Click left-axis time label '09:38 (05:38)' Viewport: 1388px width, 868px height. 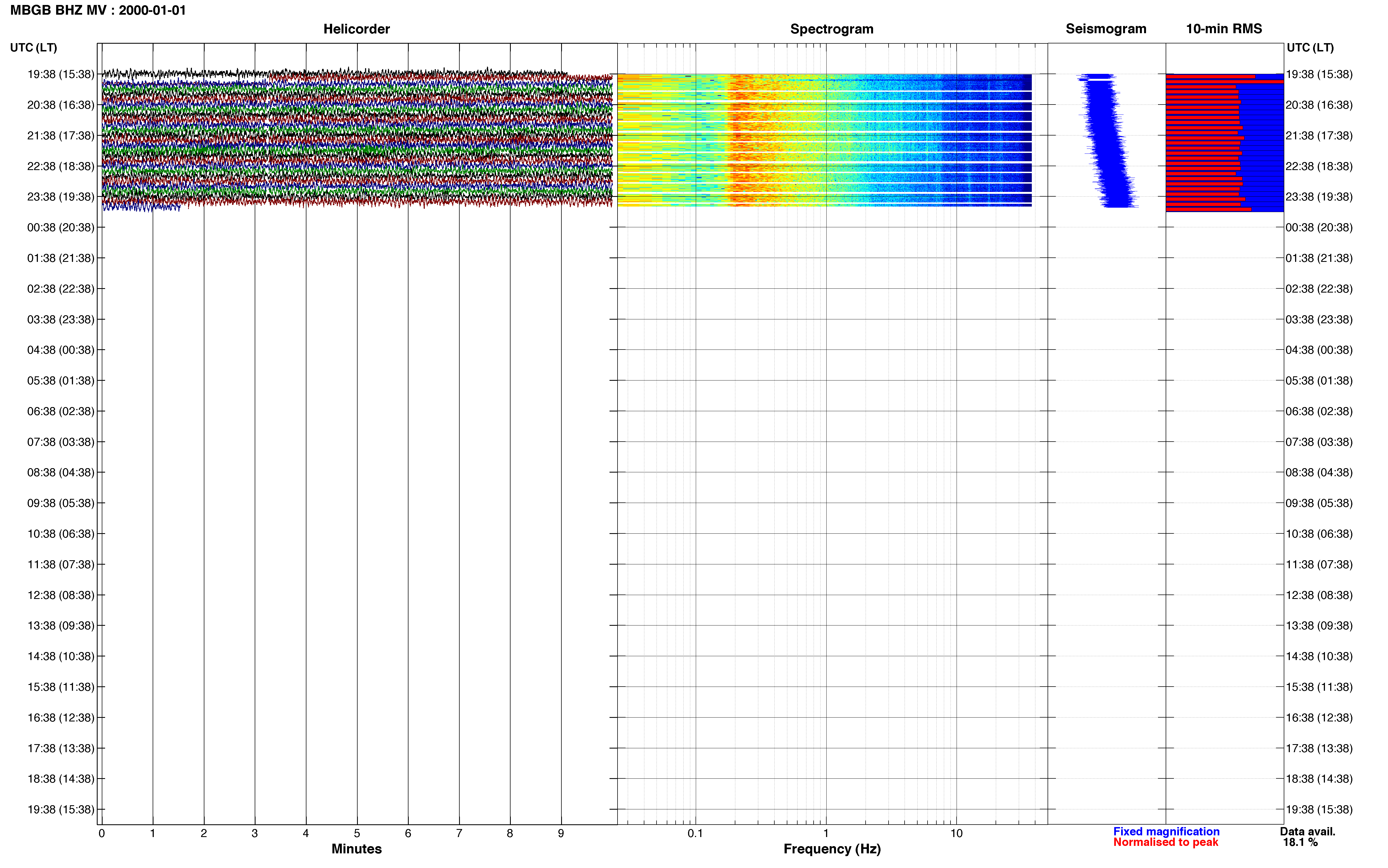tap(61, 504)
